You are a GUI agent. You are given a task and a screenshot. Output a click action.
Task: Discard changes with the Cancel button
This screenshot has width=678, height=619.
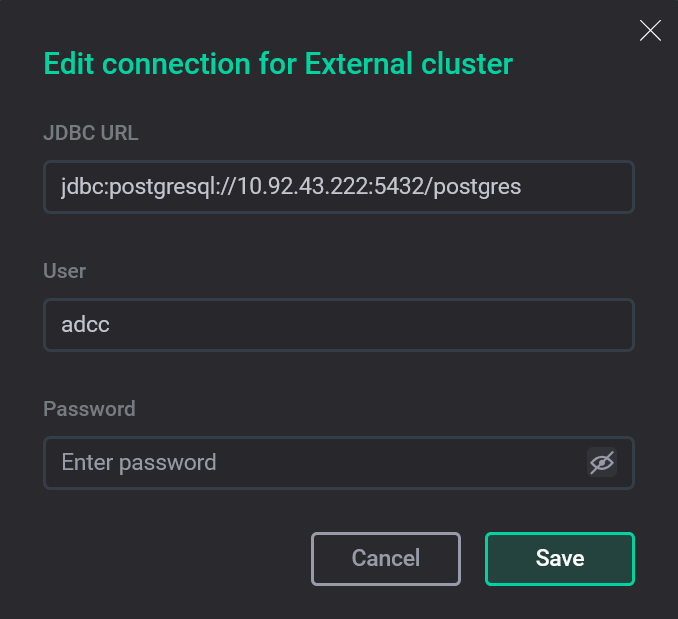[386, 558]
